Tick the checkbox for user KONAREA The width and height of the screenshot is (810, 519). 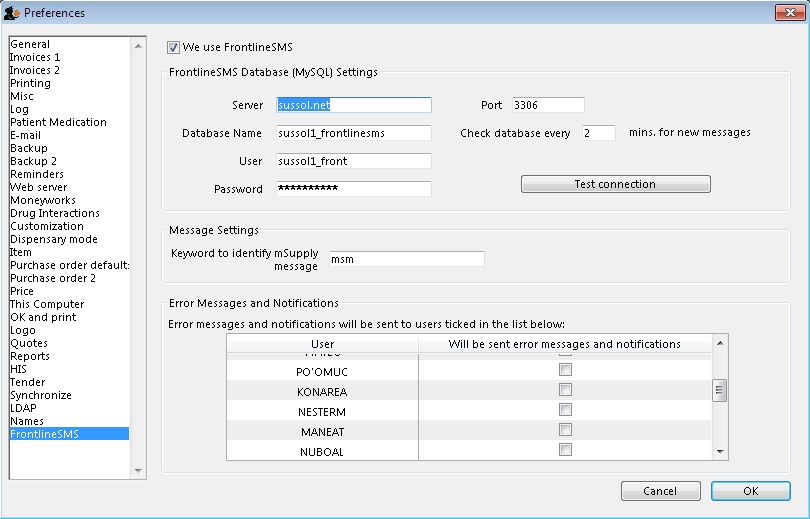tap(565, 390)
